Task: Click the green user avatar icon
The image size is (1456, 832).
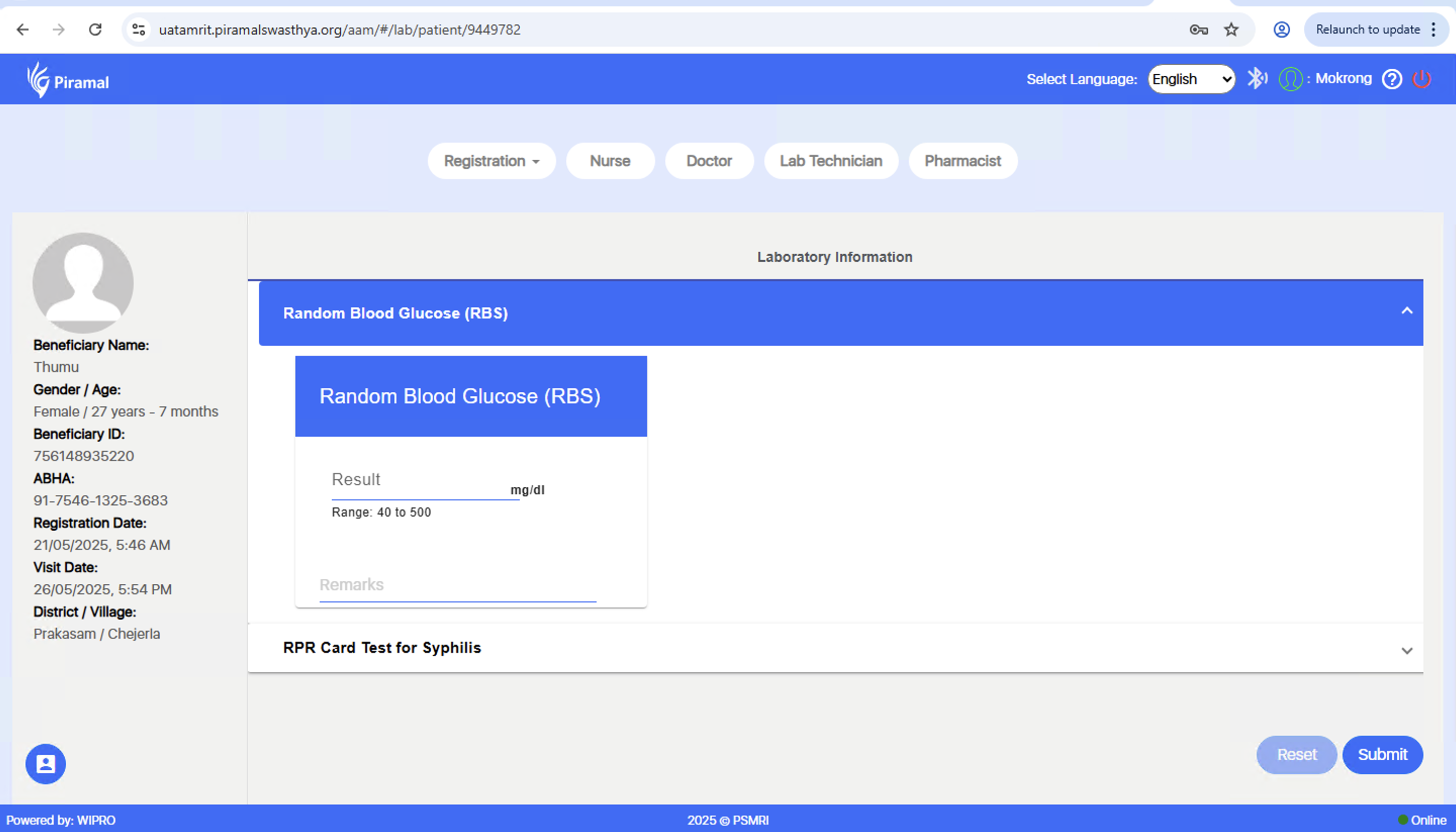Action: (x=1290, y=79)
